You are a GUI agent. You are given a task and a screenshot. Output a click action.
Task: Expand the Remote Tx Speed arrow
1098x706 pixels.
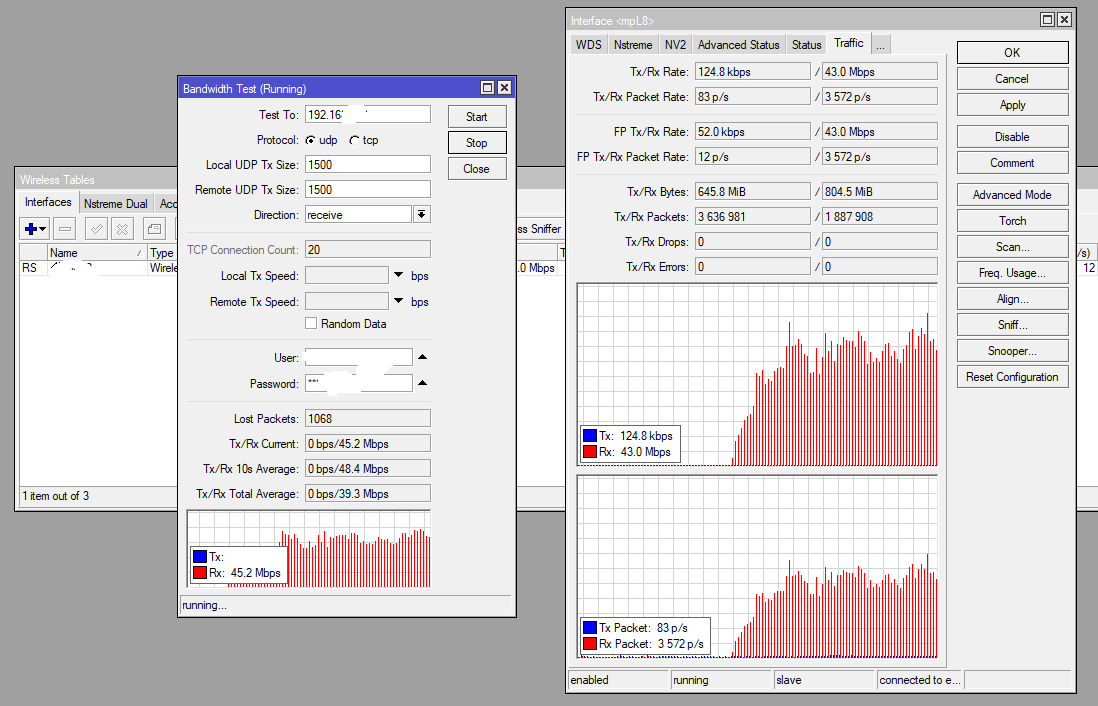coord(398,302)
